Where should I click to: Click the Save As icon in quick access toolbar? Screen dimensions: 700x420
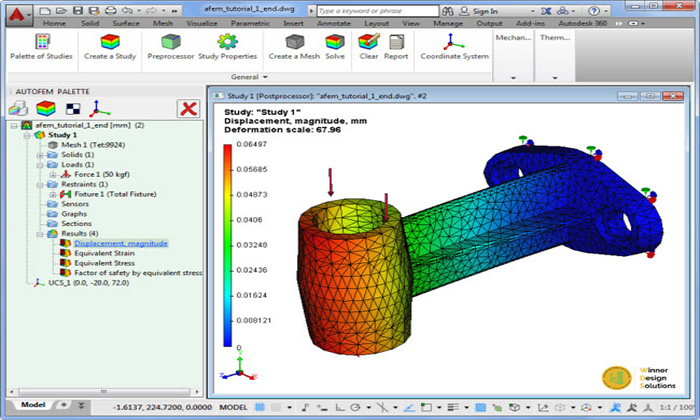(x=94, y=10)
